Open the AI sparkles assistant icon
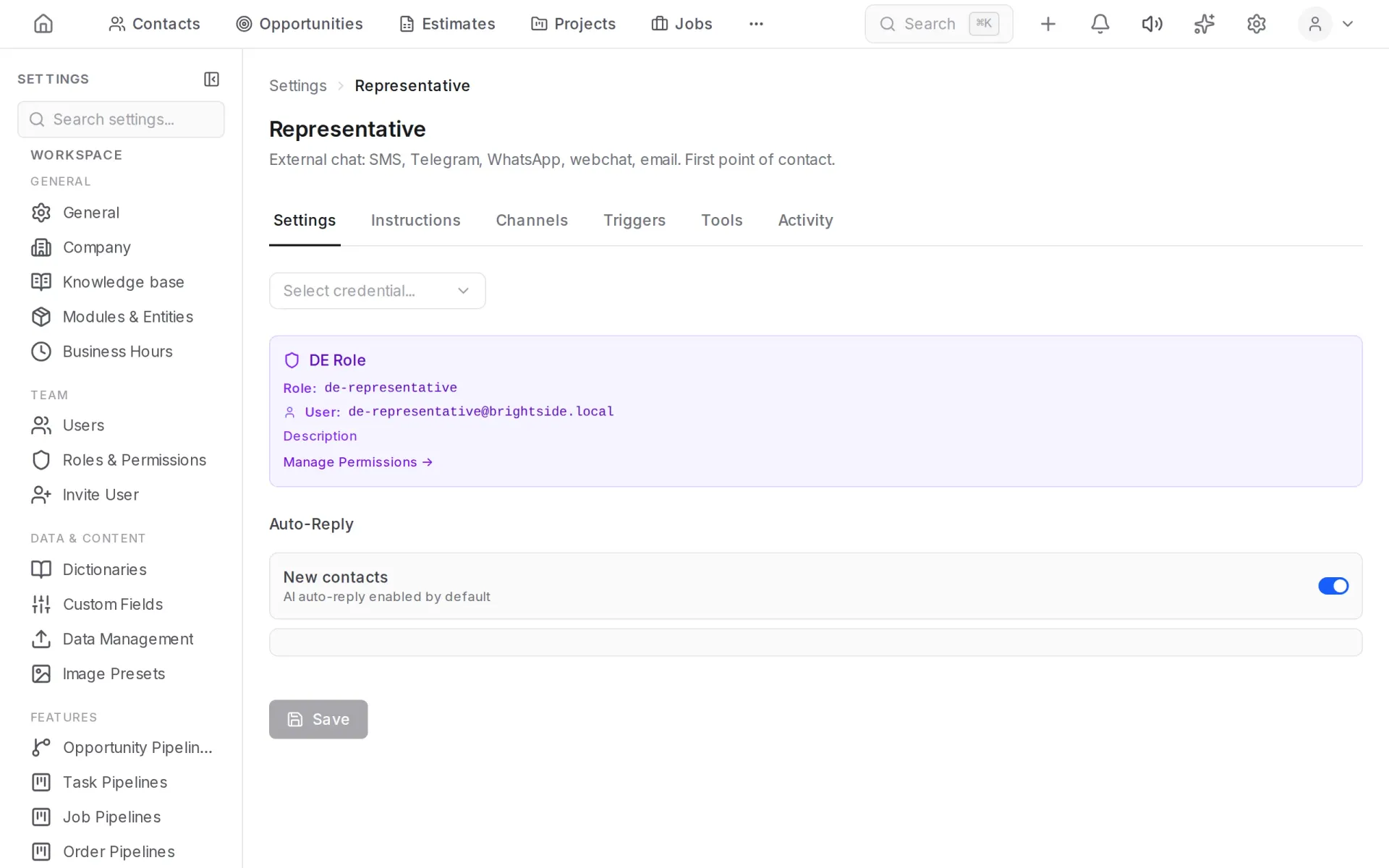This screenshot has width=1389, height=868. (x=1204, y=24)
